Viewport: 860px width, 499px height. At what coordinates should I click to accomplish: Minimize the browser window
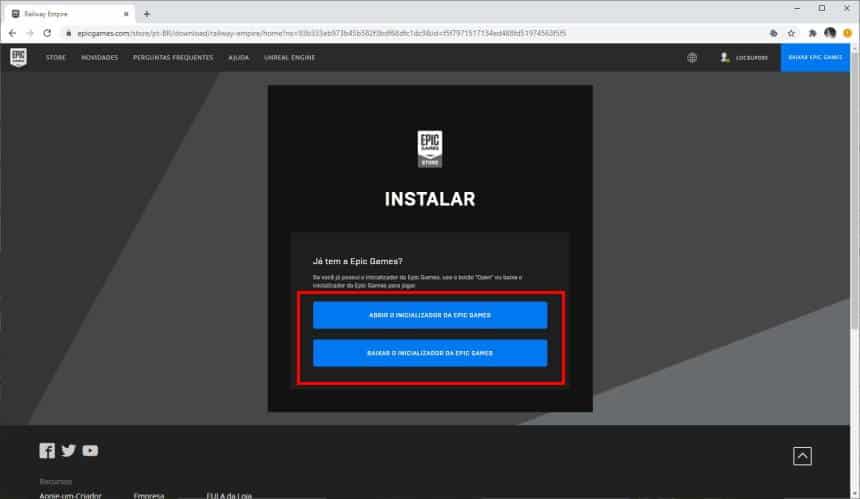pyautogui.click(x=797, y=8)
